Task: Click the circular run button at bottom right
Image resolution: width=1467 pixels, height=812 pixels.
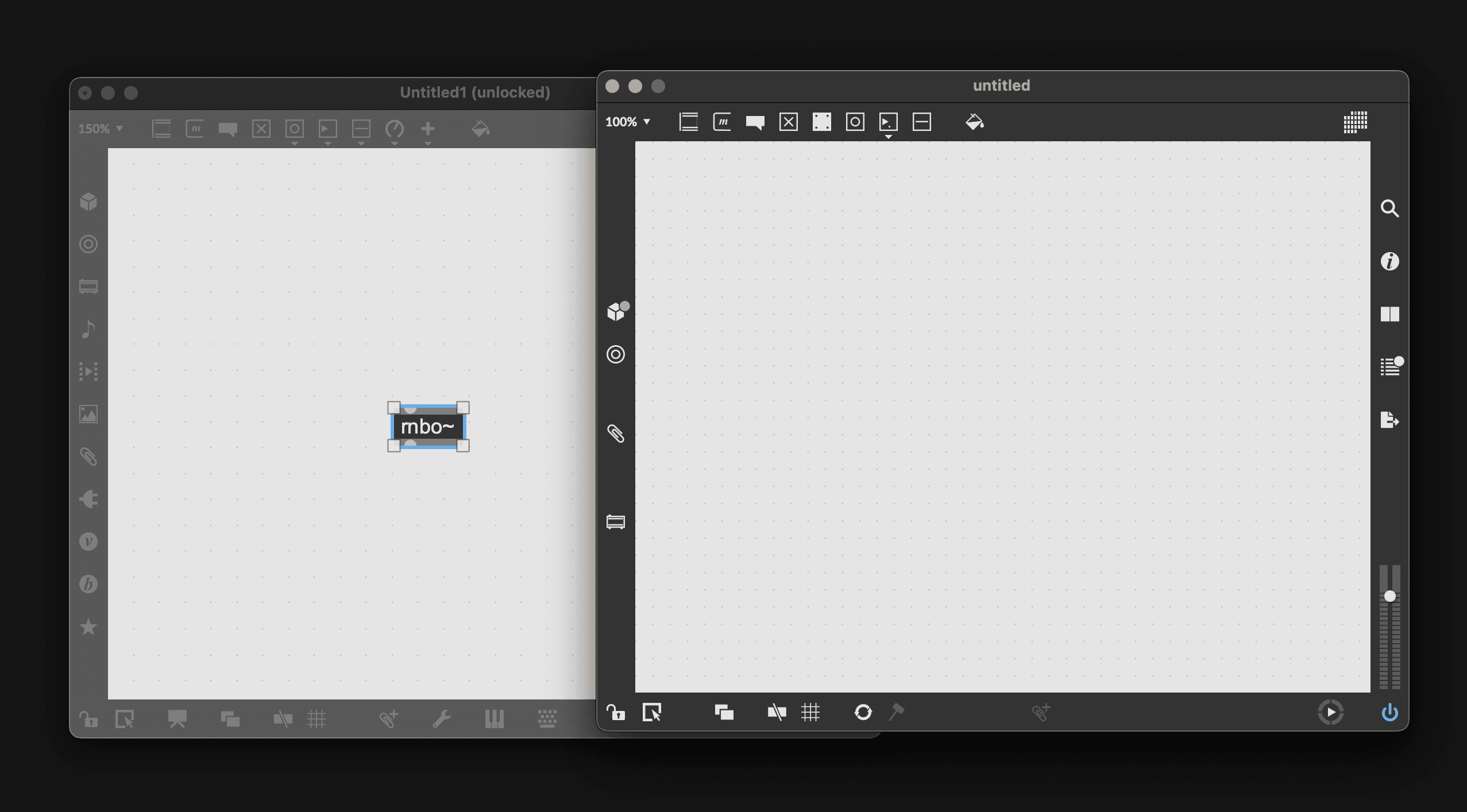Action: click(x=1331, y=712)
